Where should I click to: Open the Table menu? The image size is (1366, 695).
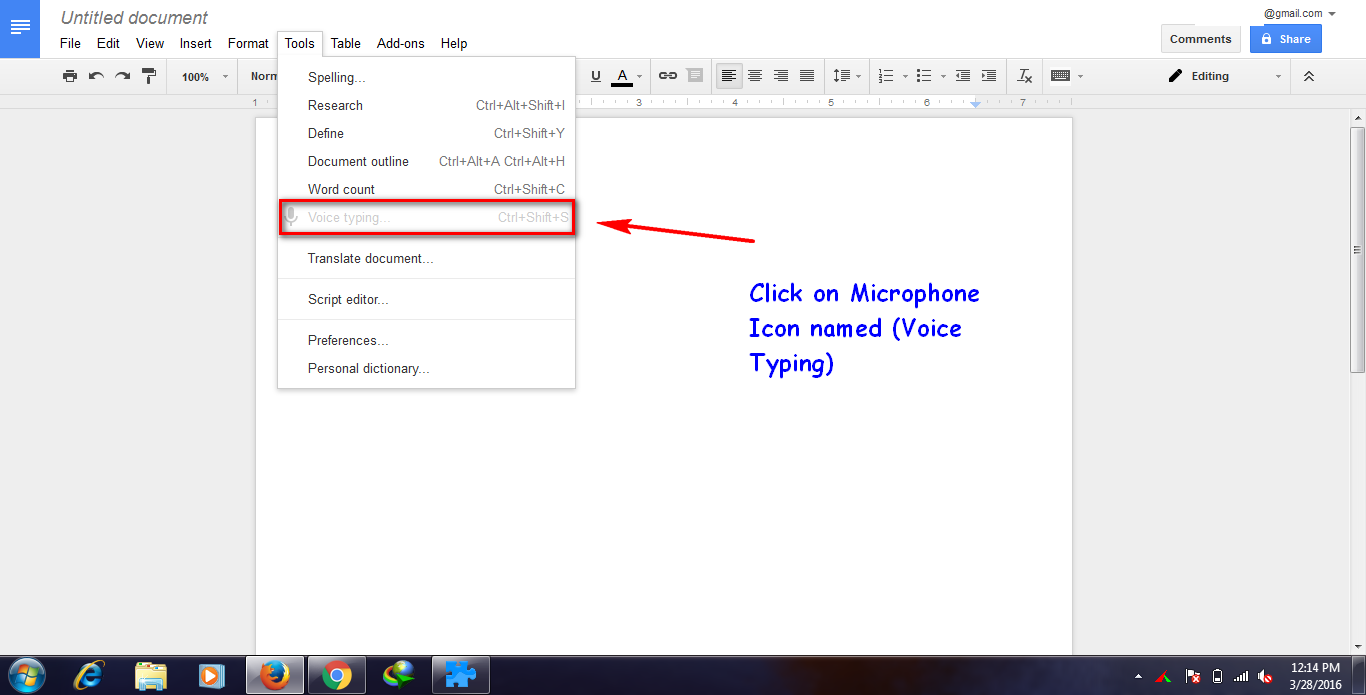coord(345,43)
